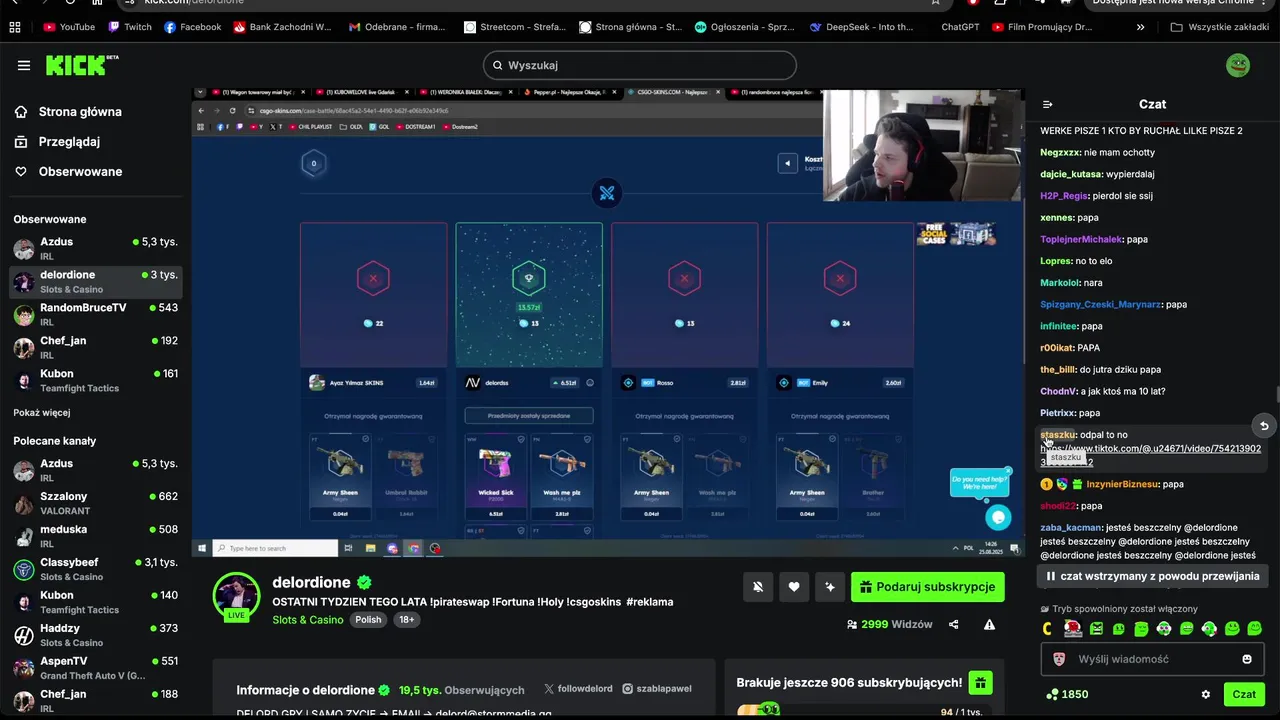Open Twitch bookmark
1280x720 pixels.
pyautogui.click(x=130, y=27)
